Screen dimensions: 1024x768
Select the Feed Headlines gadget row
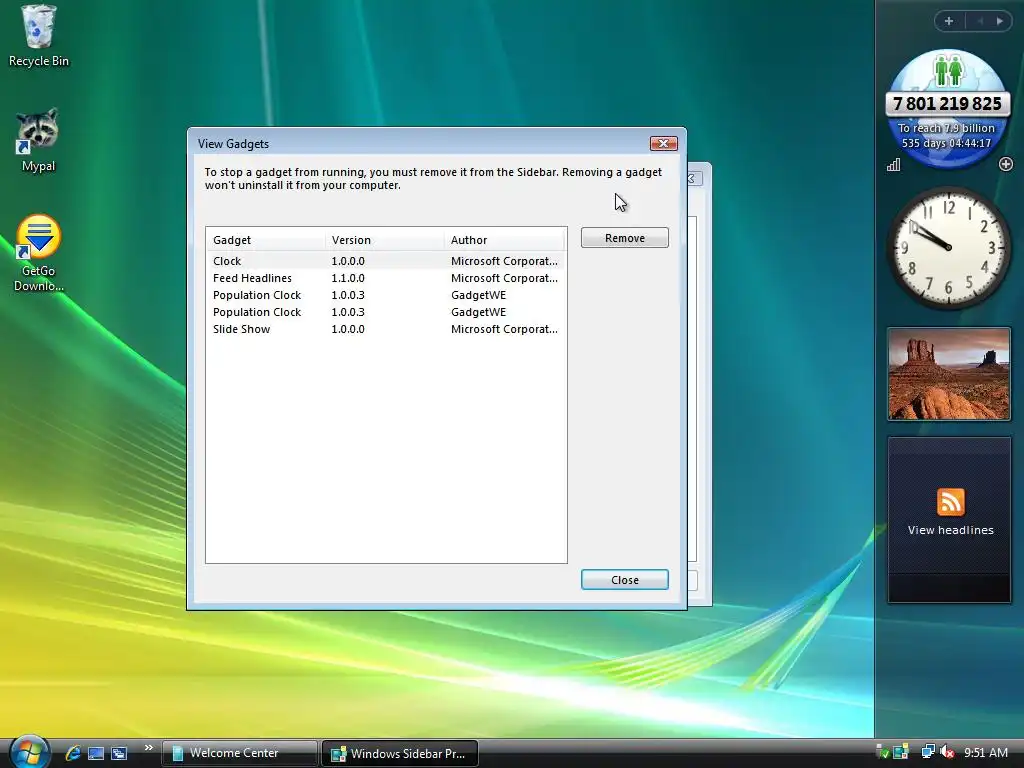tap(386, 278)
